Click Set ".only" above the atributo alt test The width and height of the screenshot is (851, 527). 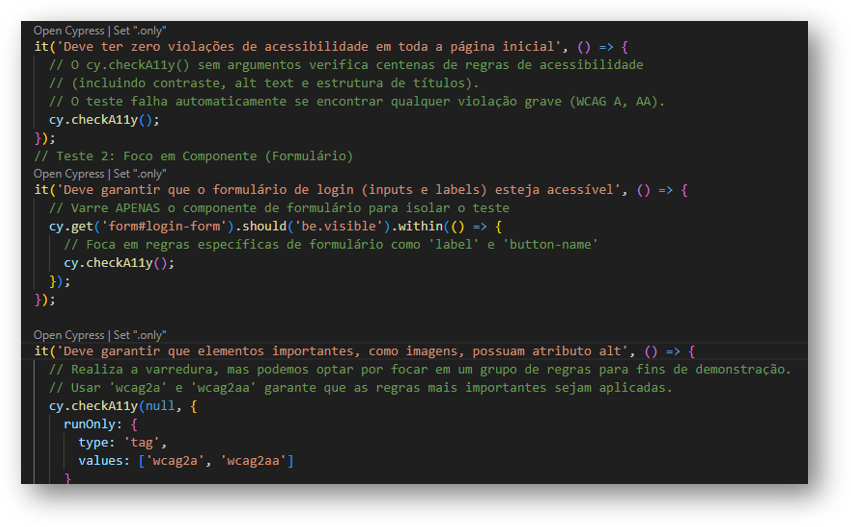point(139,335)
